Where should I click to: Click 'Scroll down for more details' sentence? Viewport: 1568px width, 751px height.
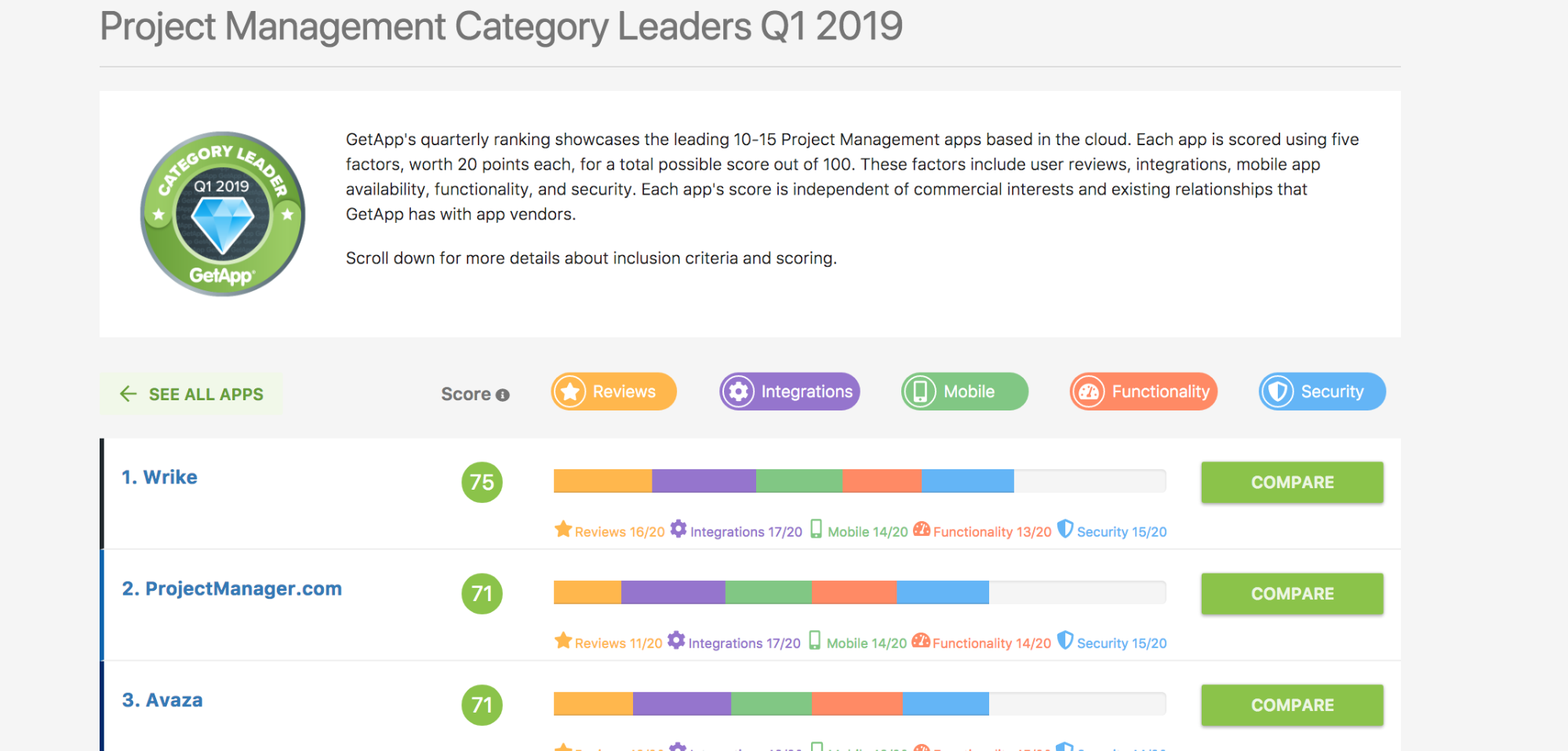pos(591,258)
